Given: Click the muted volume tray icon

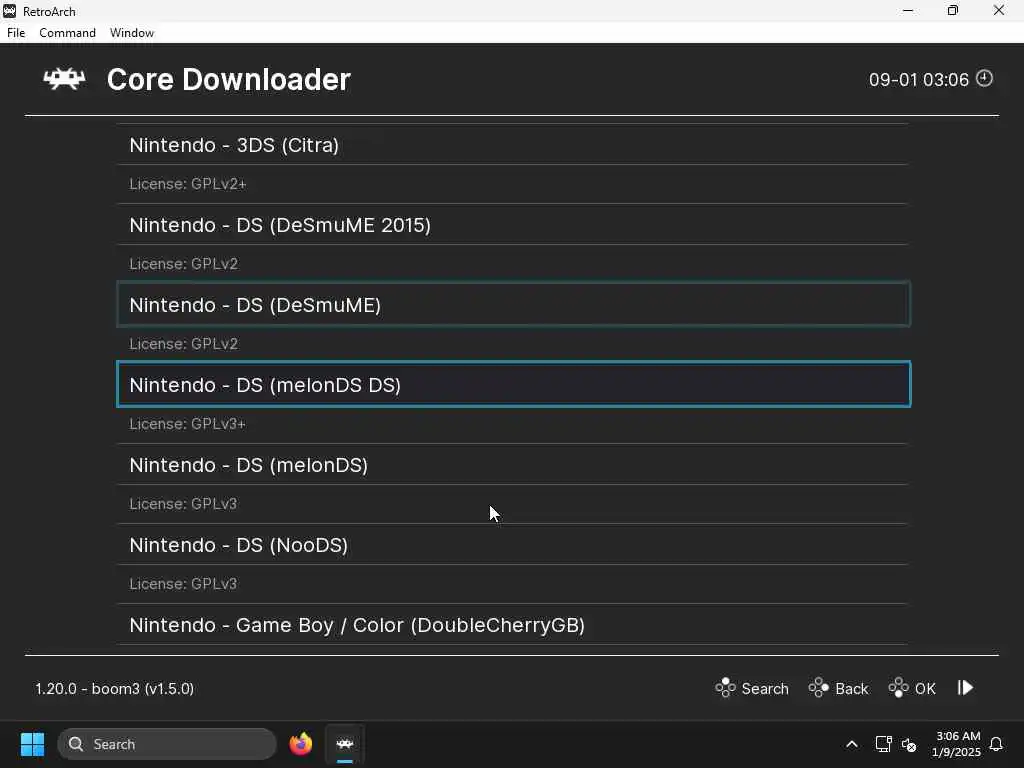Looking at the screenshot, I should (909, 744).
